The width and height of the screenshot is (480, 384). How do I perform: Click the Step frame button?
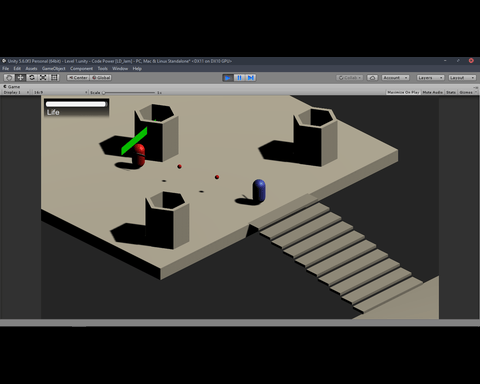point(251,78)
